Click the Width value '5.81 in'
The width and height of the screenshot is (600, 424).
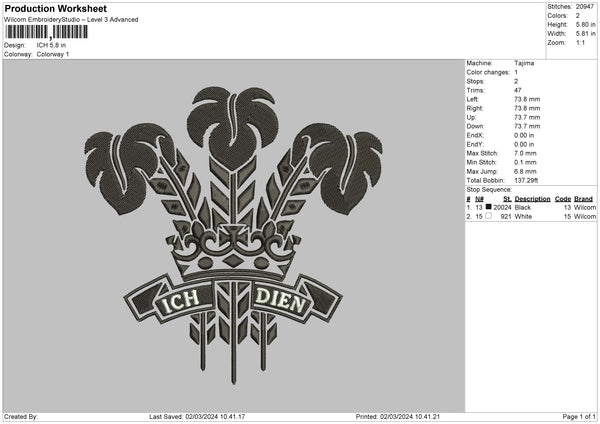click(585, 34)
